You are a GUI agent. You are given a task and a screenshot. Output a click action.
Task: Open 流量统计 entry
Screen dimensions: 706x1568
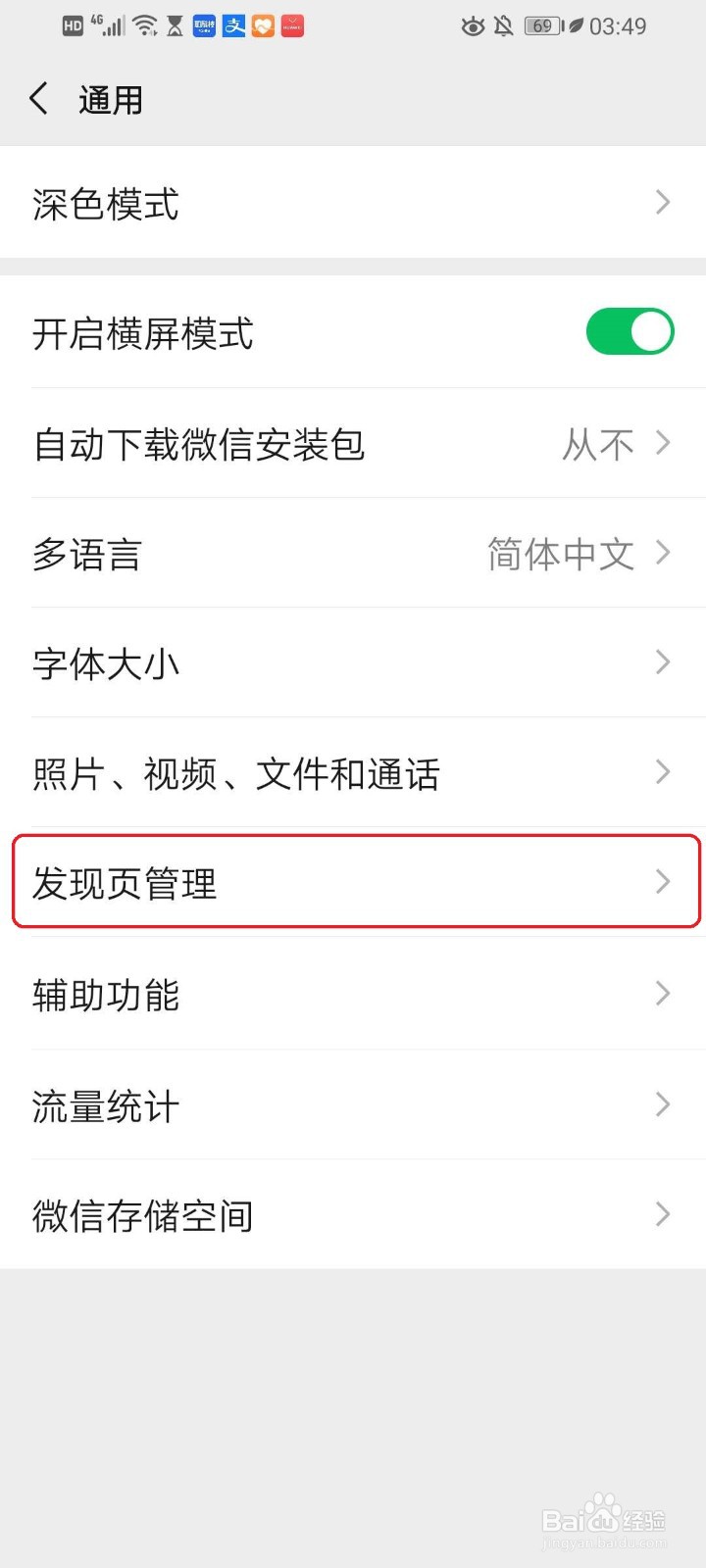click(353, 1105)
